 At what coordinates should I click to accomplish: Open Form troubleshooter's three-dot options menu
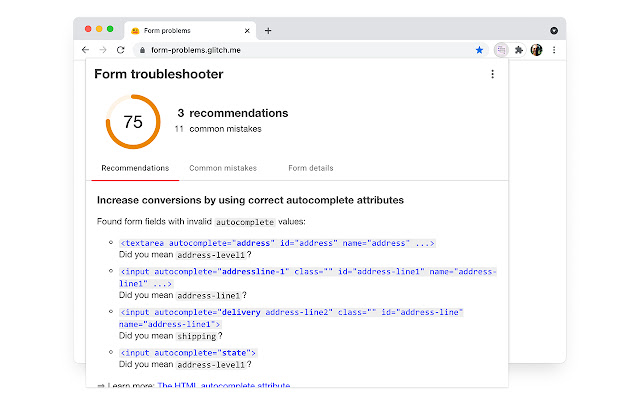pyautogui.click(x=492, y=74)
